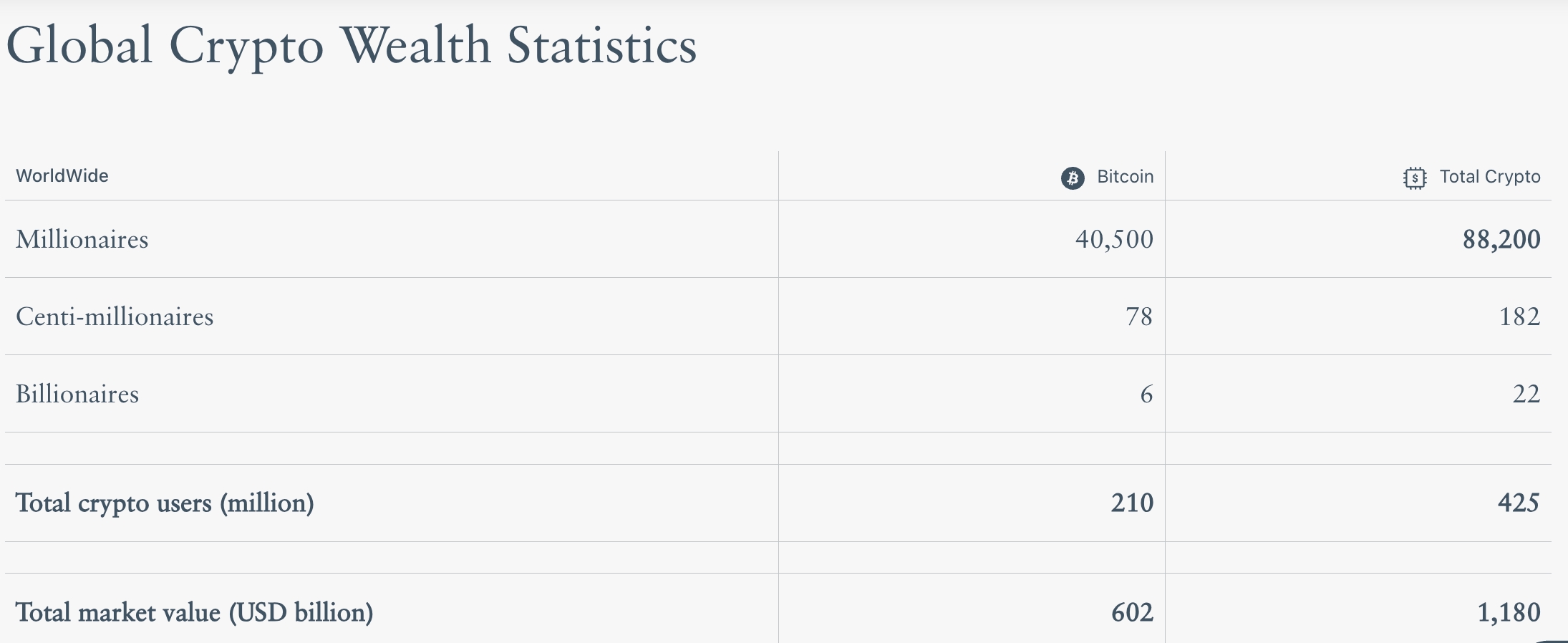Image resolution: width=1568 pixels, height=643 pixels.
Task: Click the 78 Bitcoin centi-millionaires value
Action: (x=1138, y=316)
